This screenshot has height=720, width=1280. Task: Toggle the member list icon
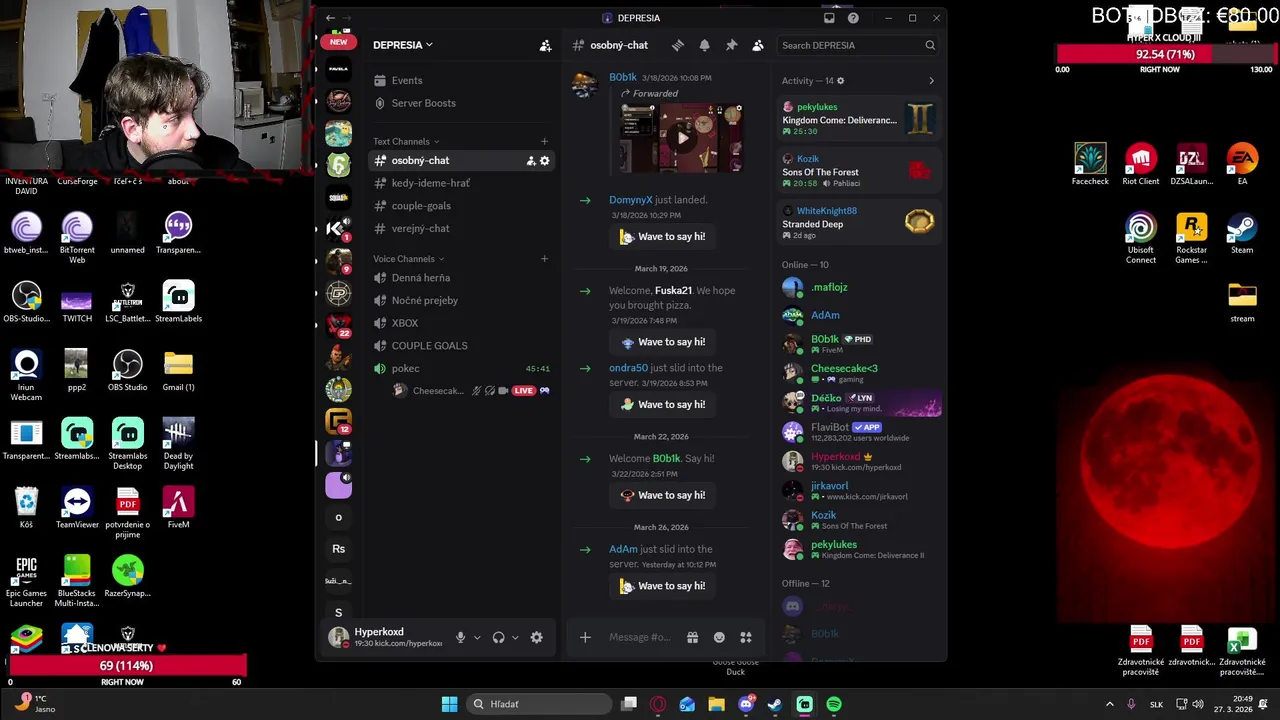(x=758, y=45)
